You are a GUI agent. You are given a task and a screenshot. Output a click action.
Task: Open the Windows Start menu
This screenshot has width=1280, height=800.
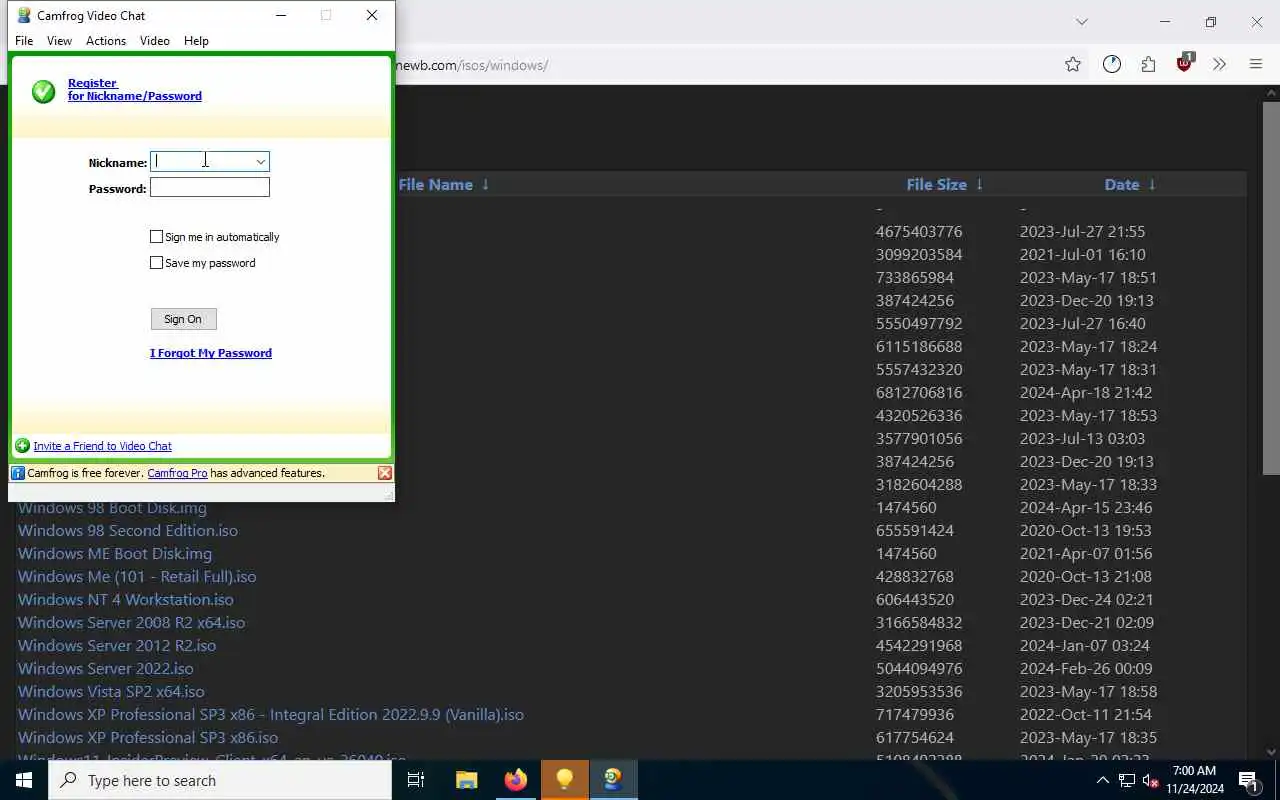coord(24,780)
